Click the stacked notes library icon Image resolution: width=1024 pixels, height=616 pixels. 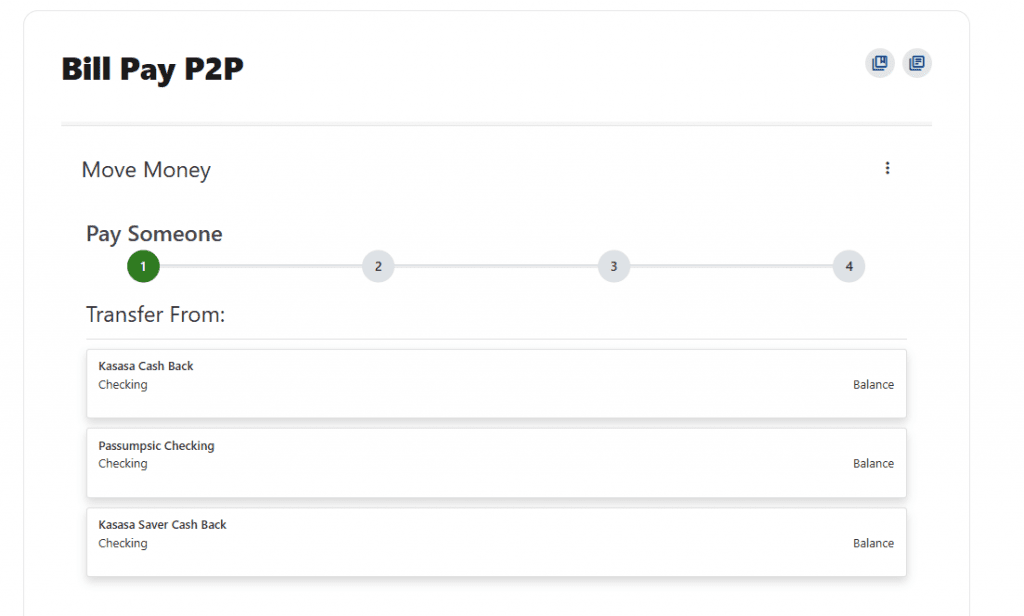coord(916,64)
